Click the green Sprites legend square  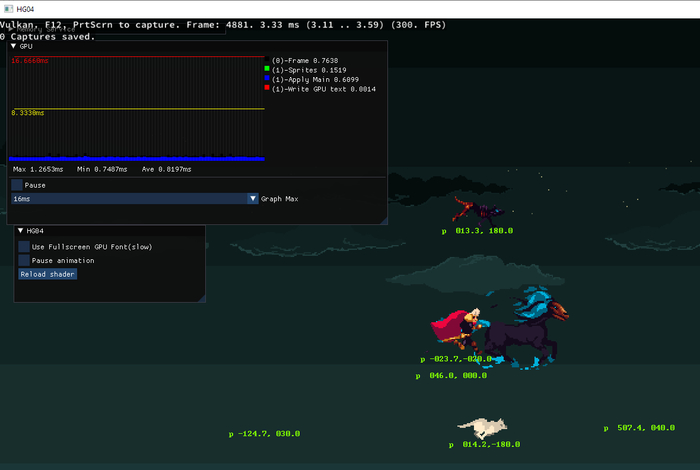267,70
